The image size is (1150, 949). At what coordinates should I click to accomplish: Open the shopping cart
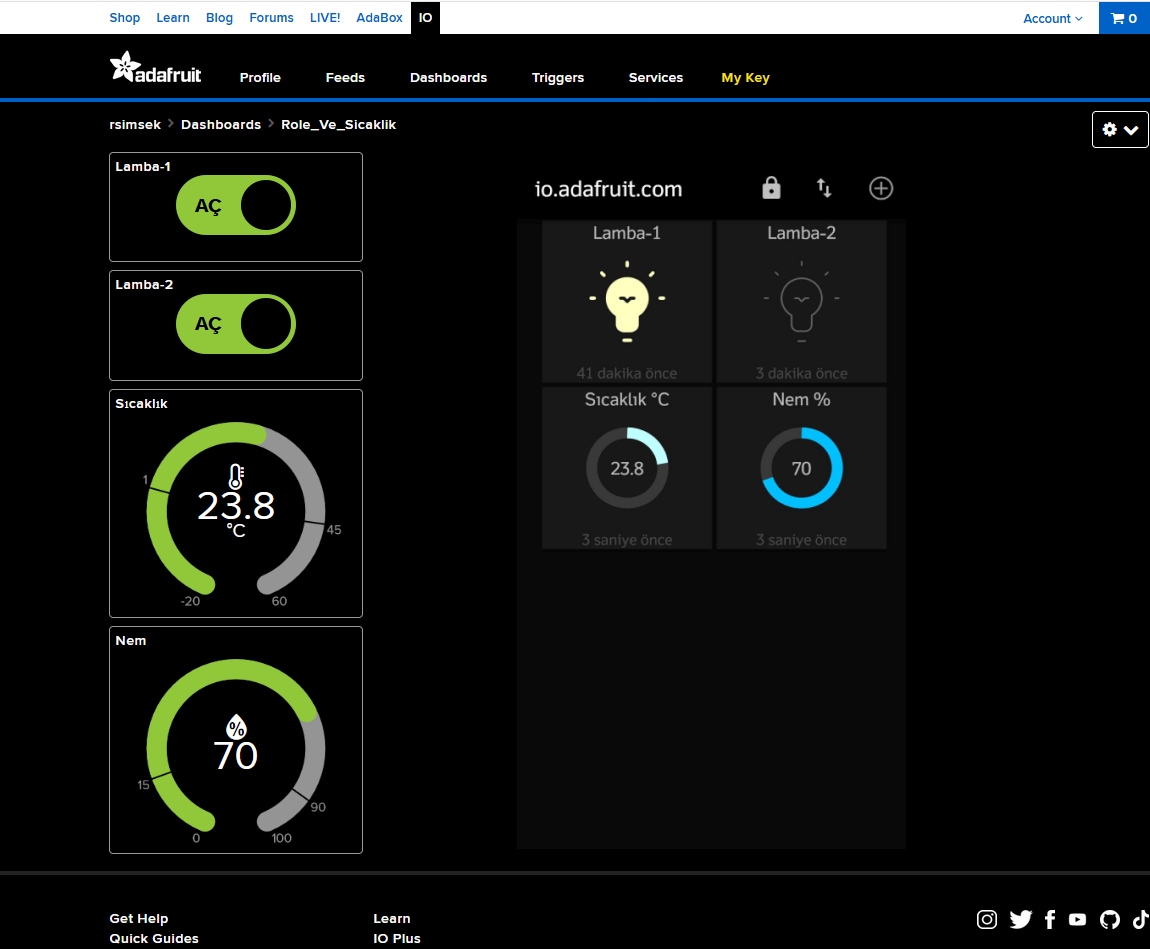pyautogui.click(x=1124, y=18)
